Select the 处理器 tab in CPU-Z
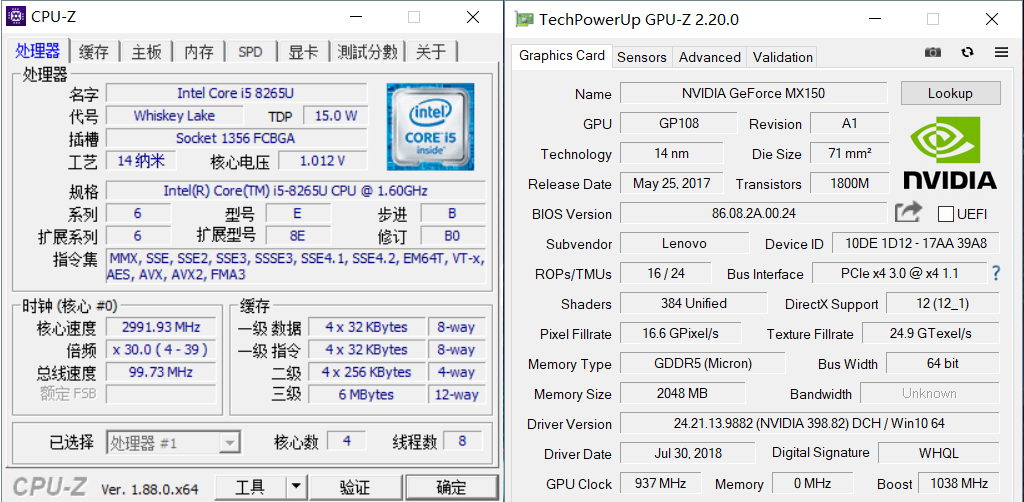Viewport: 1024px width, 502px height. click(38, 51)
